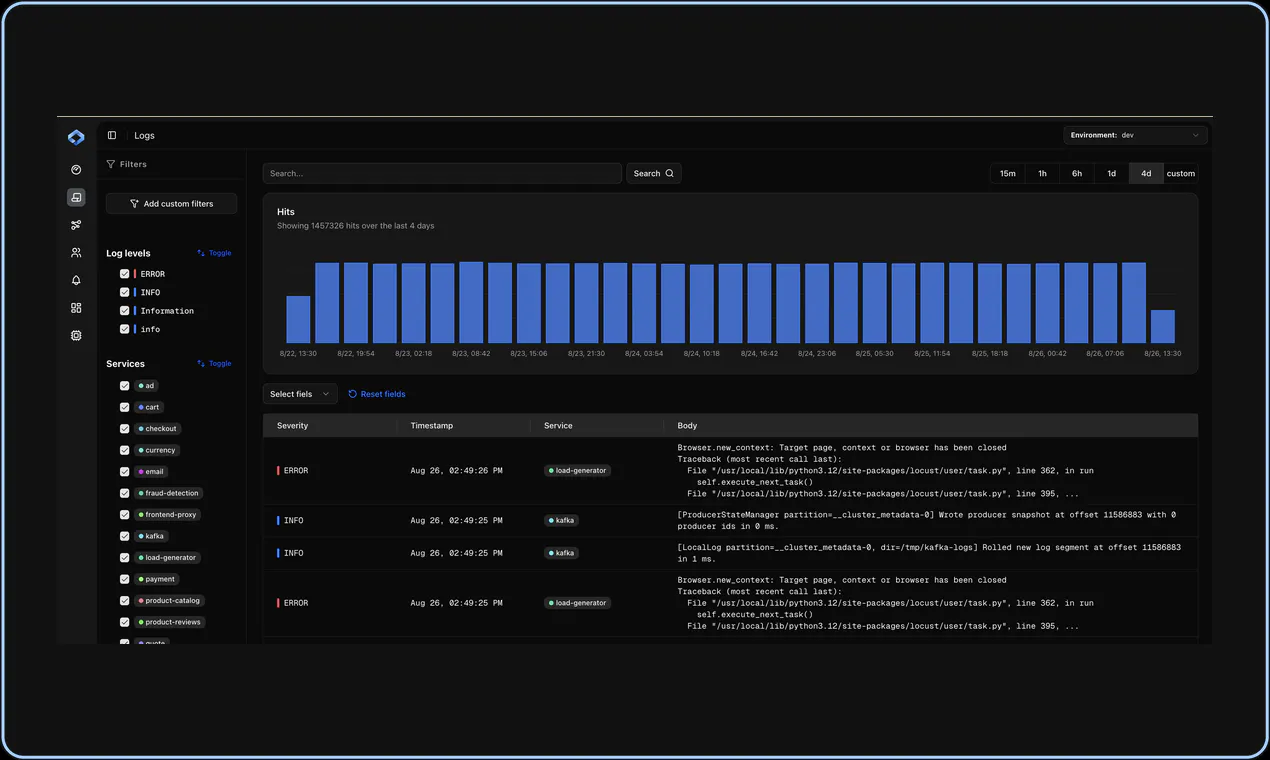Select the 15m time range
This screenshot has height=760, width=1270.
(1008, 173)
